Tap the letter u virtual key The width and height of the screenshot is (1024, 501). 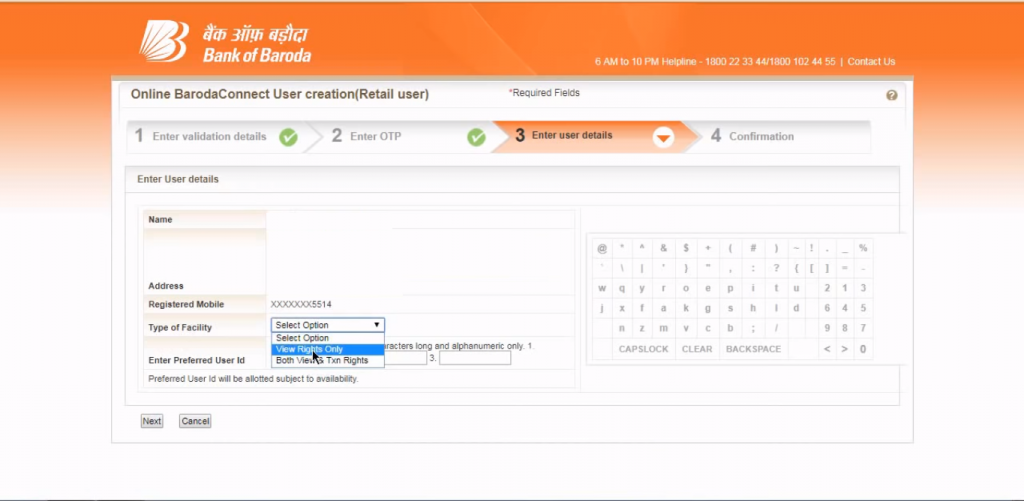point(796,288)
